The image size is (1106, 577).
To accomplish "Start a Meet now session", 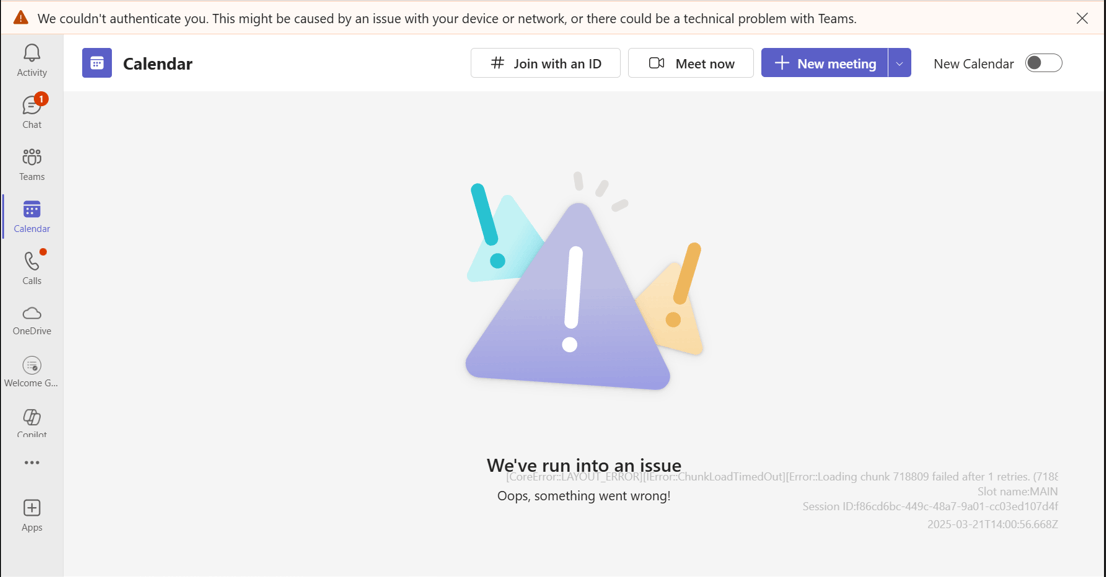I will tap(691, 63).
